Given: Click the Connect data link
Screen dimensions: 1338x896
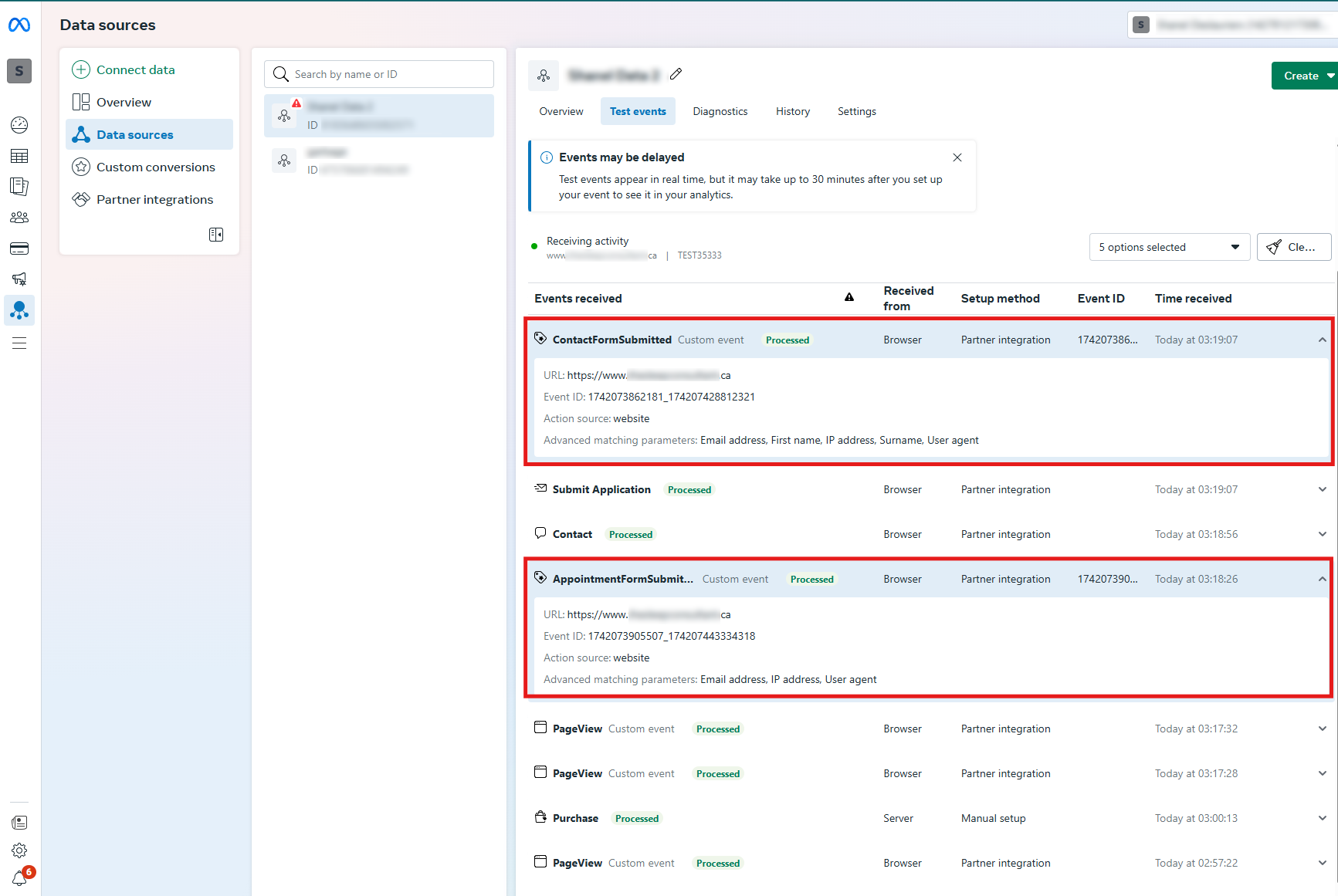Looking at the screenshot, I should click(135, 69).
